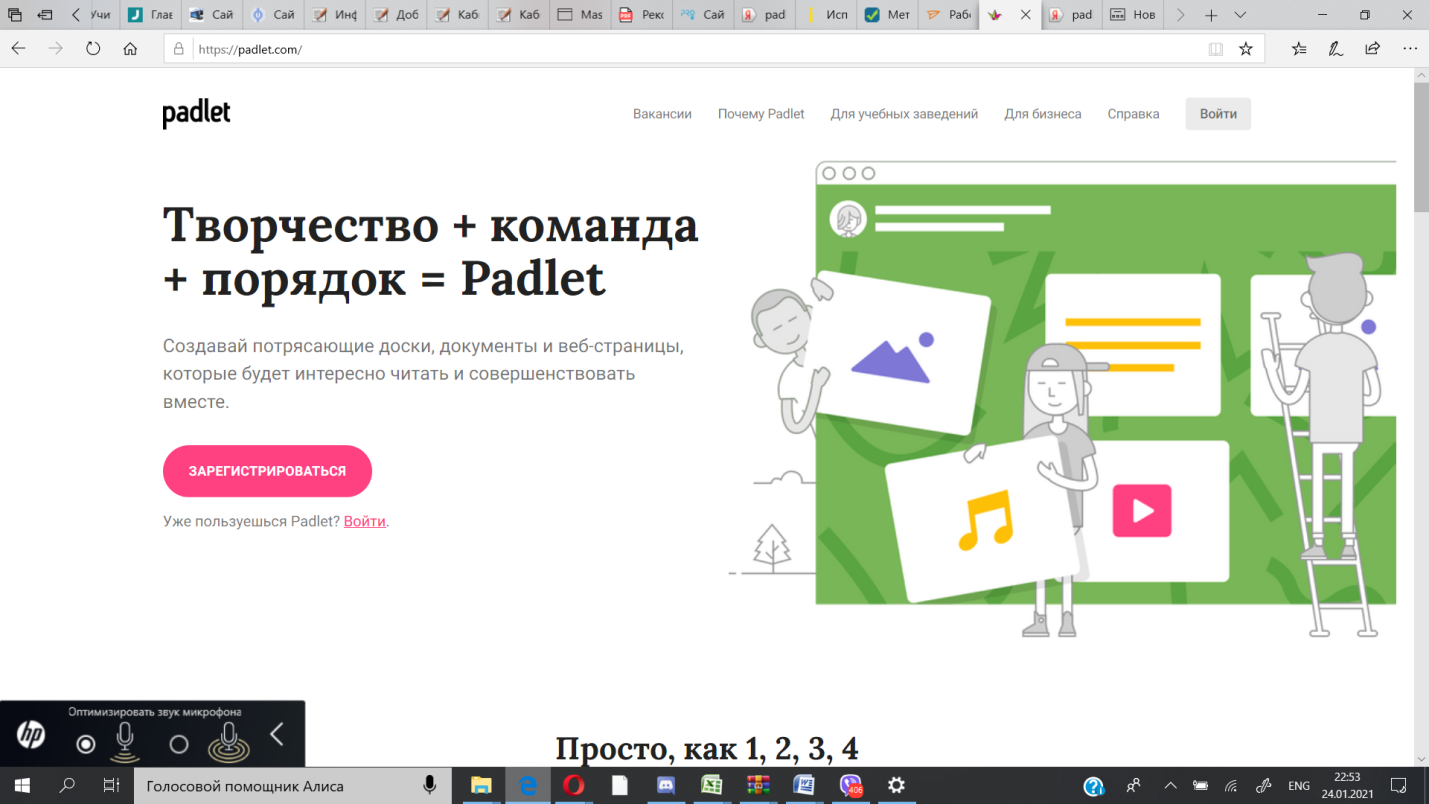Go to Для учебных заведений
The height and width of the screenshot is (804, 1429).
click(x=904, y=114)
